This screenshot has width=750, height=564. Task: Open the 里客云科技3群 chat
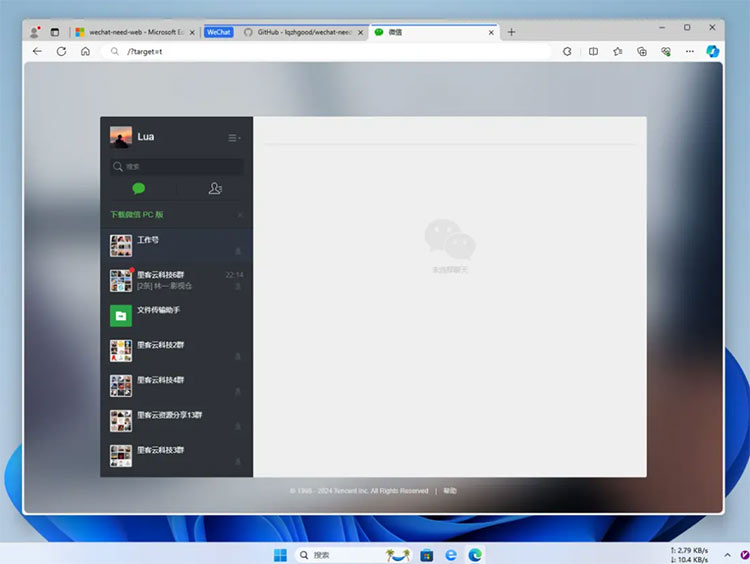(x=176, y=456)
